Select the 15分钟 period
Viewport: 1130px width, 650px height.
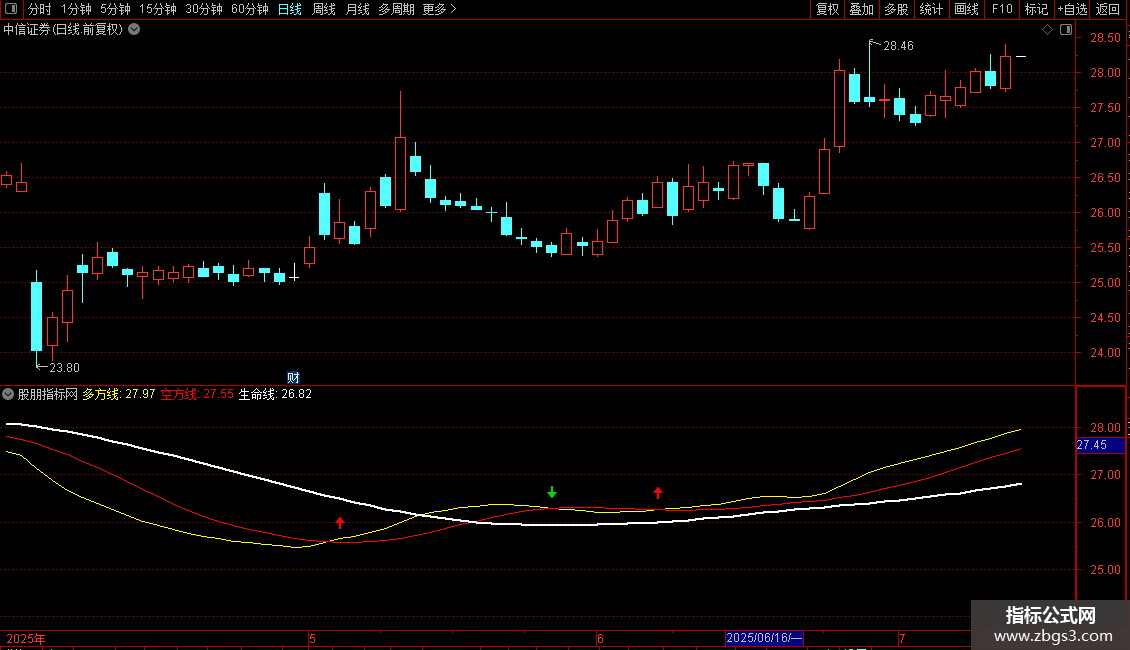[x=157, y=9]
